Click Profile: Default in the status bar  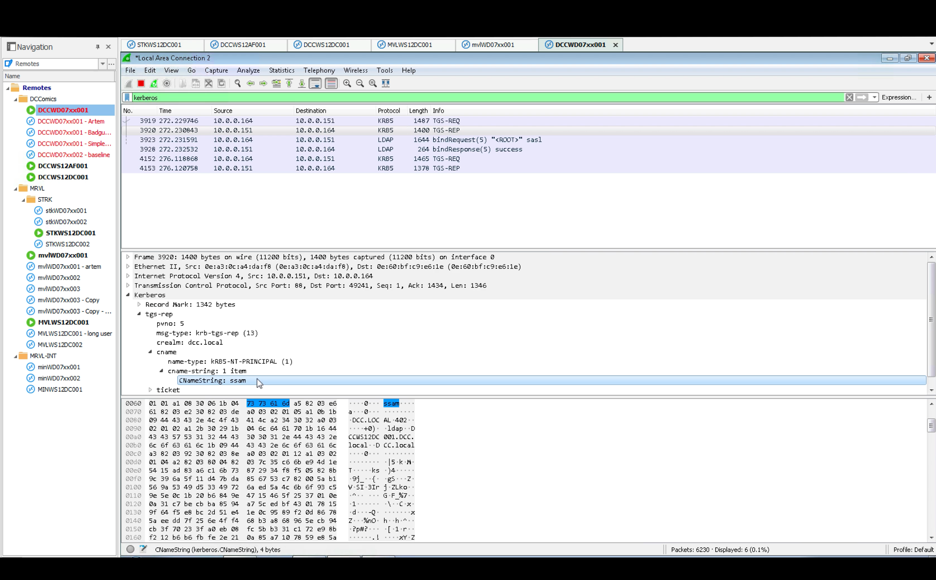point(913,550)
